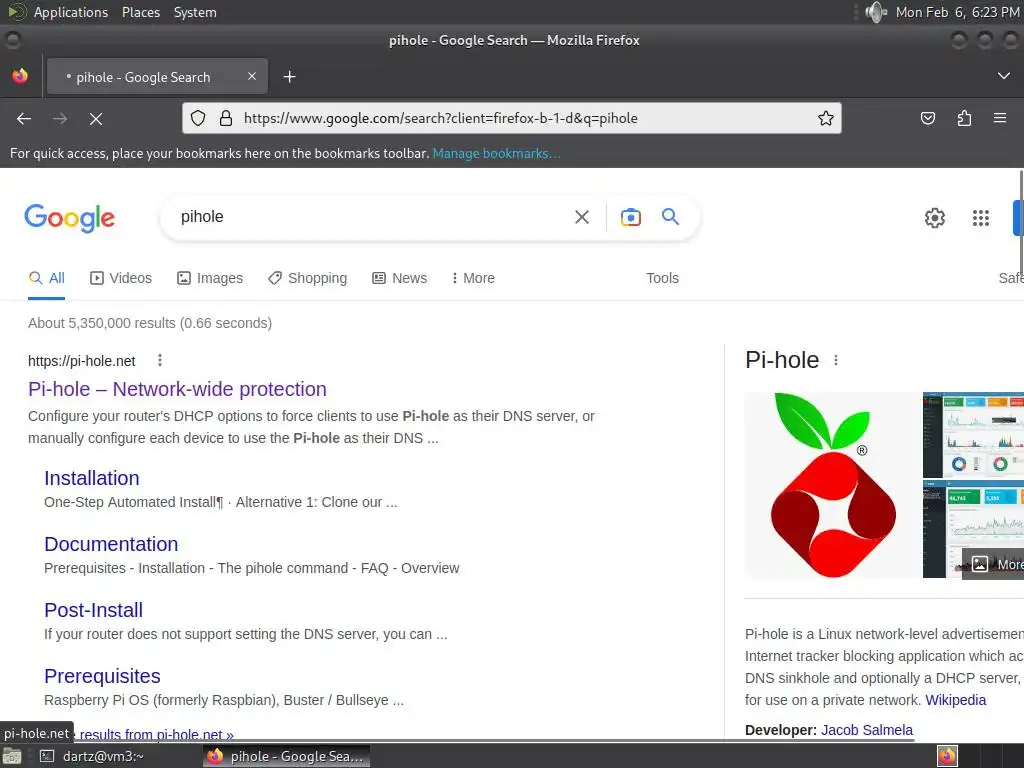Viewport: 1024px width, 768px height.
Task: Switch to the News results tab
Action: pyautogui.click(x=400, y=278)
